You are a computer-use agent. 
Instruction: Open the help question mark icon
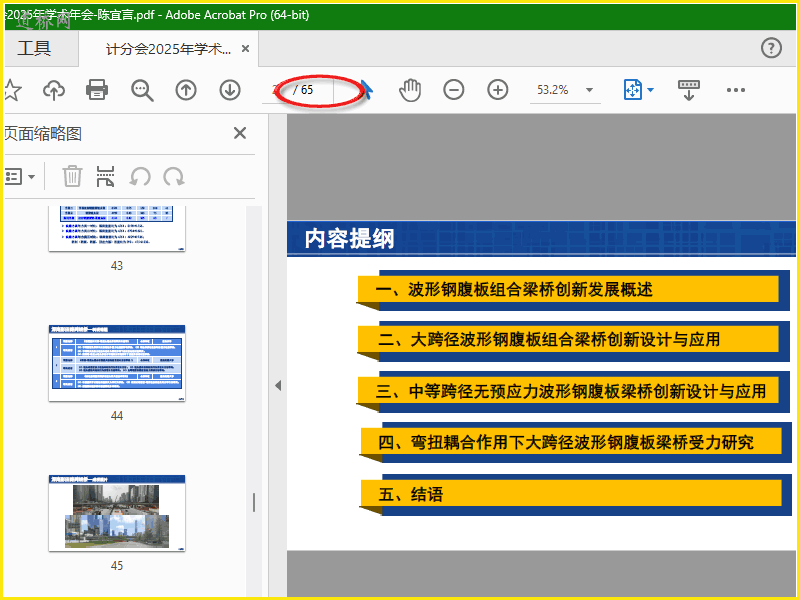pyautogui.click(x=771, y=48)
